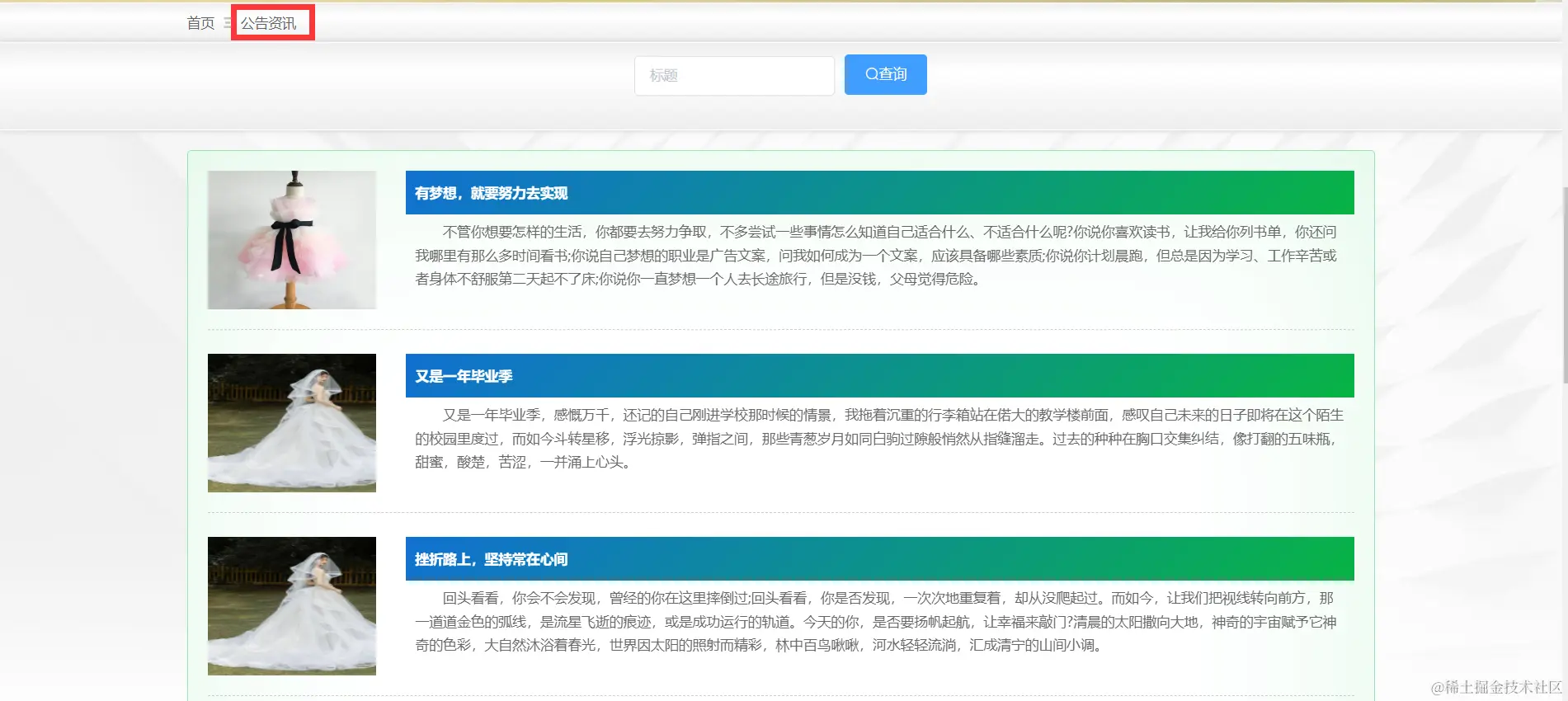Screen dimensions: 1568x701
Task: Click the page vertical scrollbar
Action: point(1565,285)
